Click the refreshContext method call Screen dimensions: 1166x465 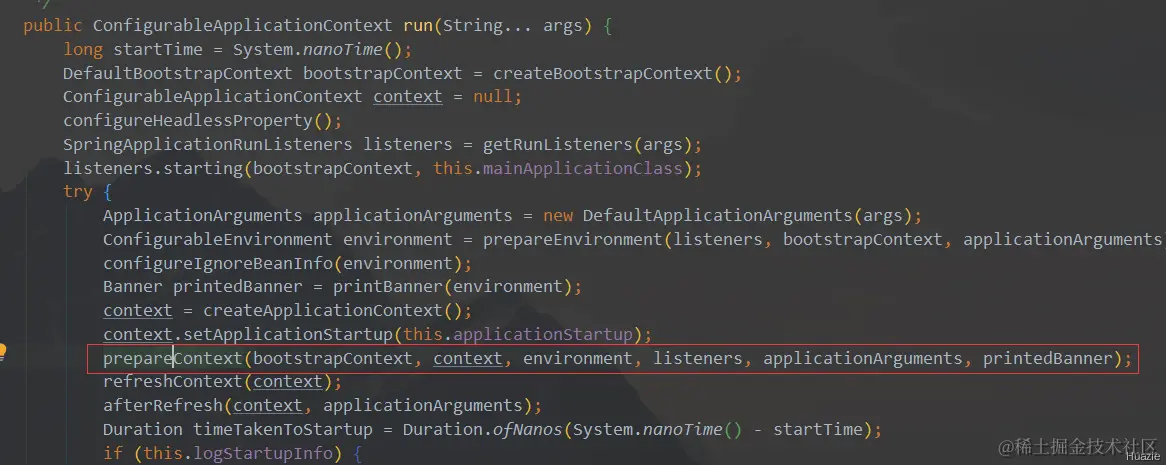click(x=173, y=382)
